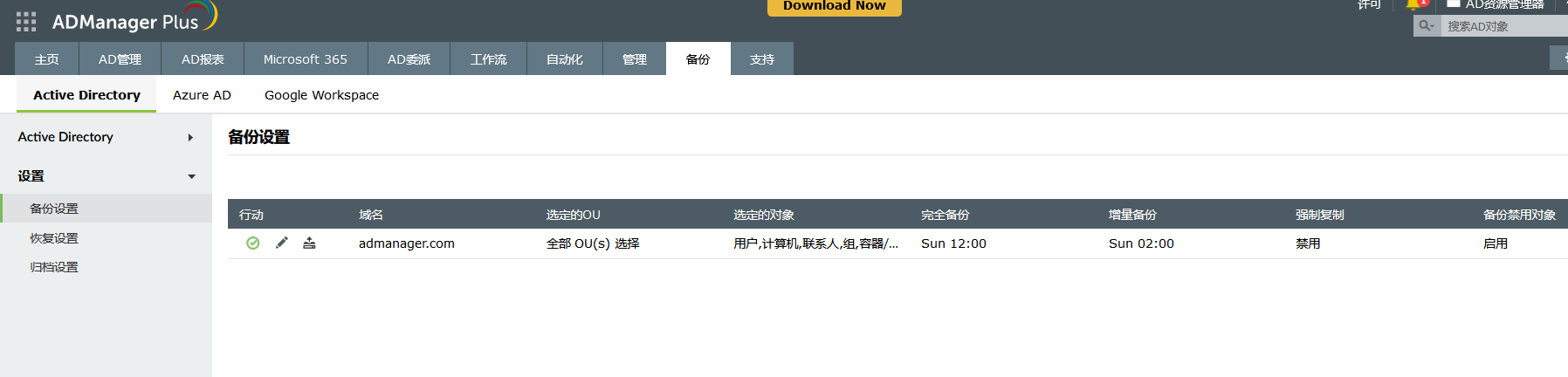Click the 备份设置 page heading
The image size is (1568, 377).
coord(258,137)
